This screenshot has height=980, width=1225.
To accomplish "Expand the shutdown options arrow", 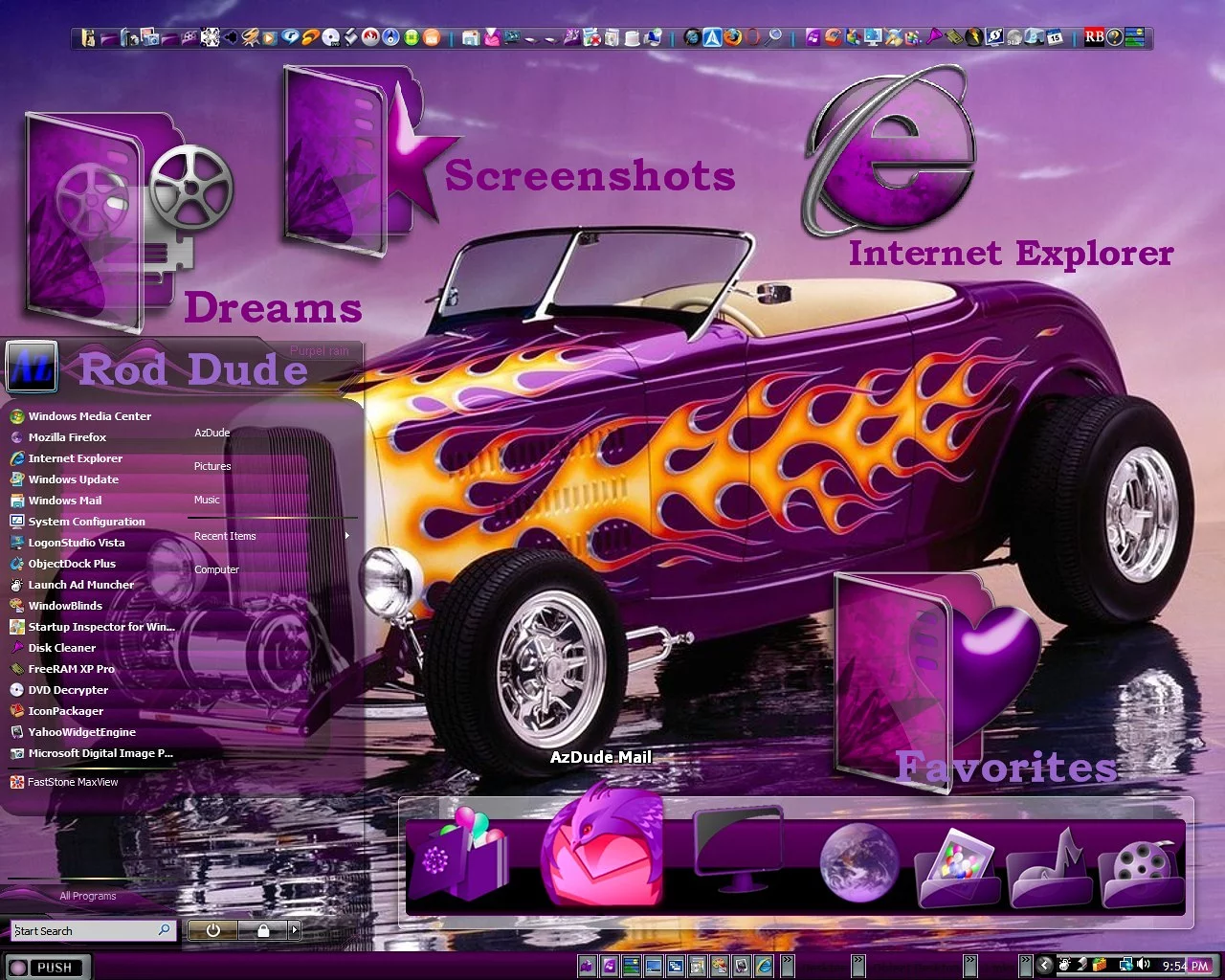I will click(294, 929).
